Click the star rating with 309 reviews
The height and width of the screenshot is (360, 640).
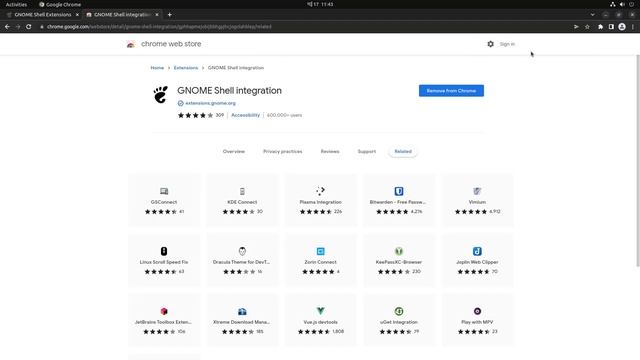click(x=200, y=115)
